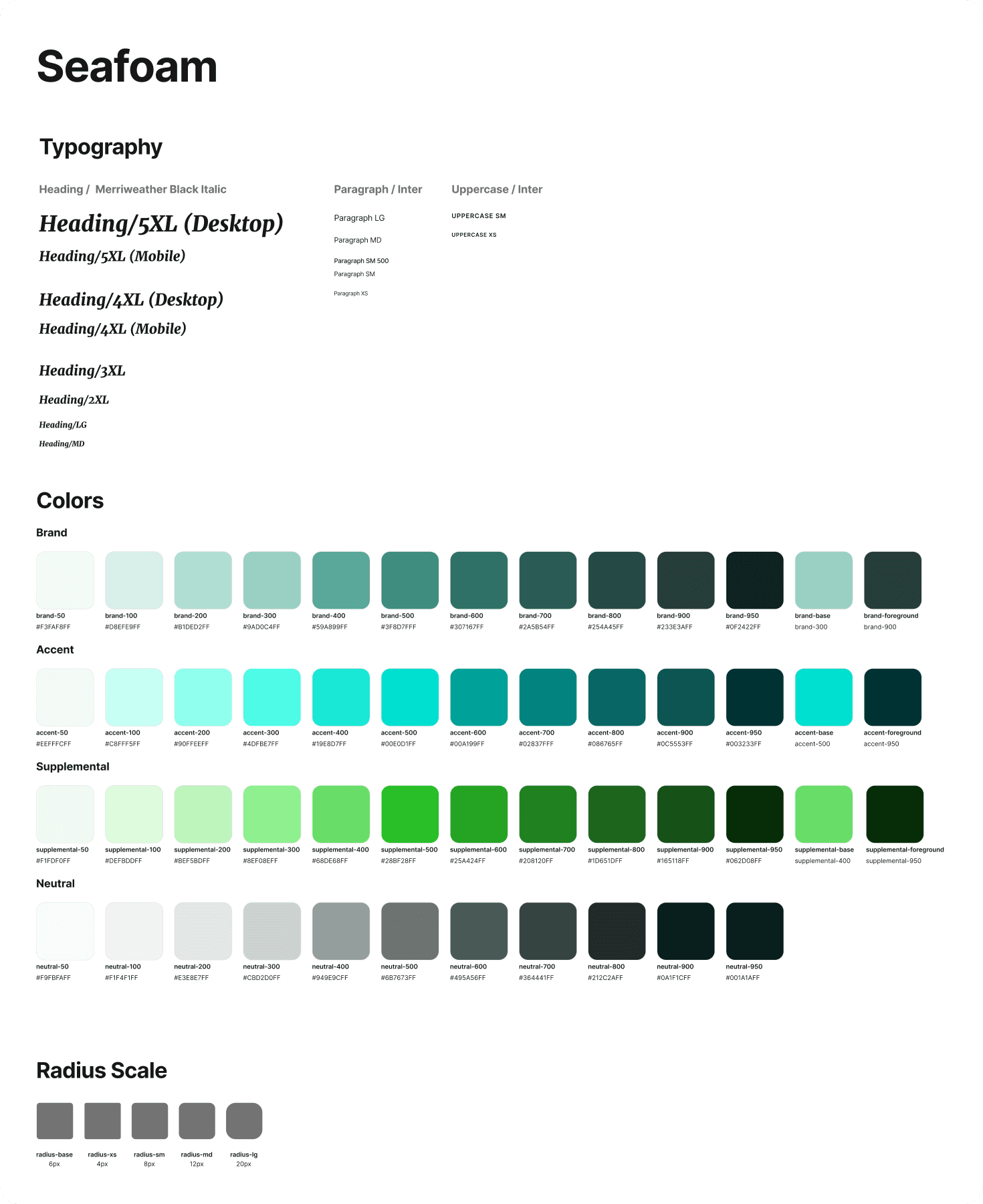
Task: Click the Seafoam title
Action: (127, 67)
